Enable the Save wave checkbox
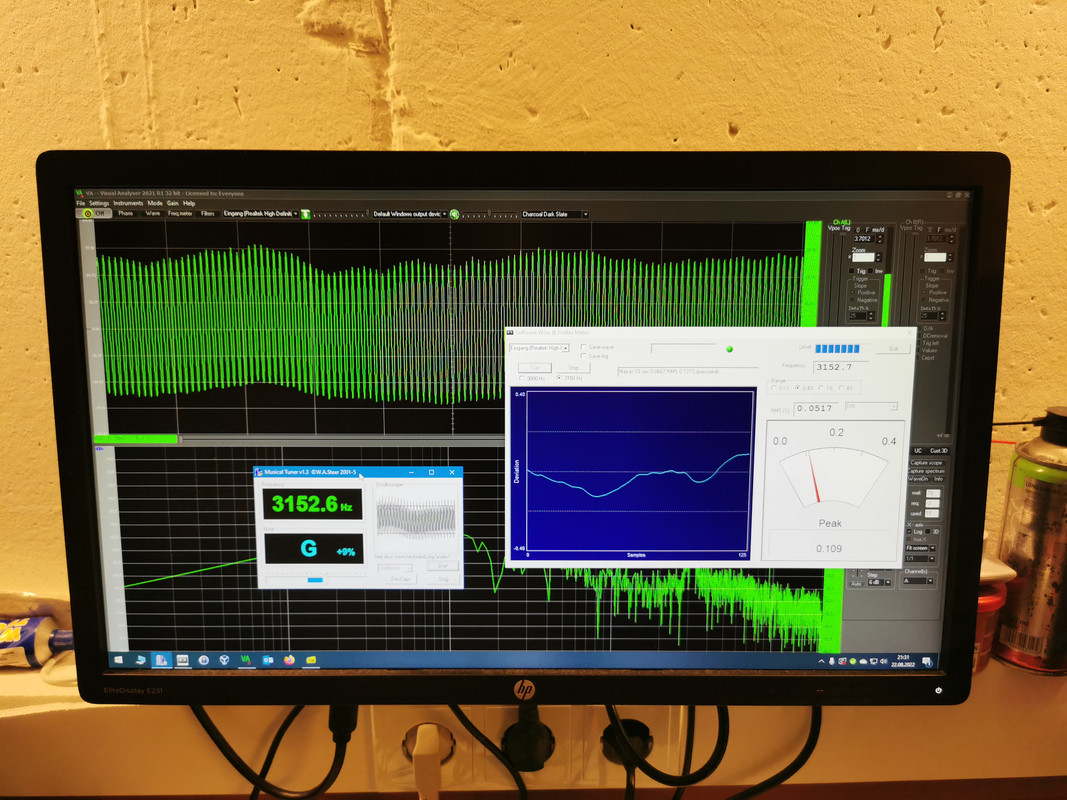 point(584,347)
